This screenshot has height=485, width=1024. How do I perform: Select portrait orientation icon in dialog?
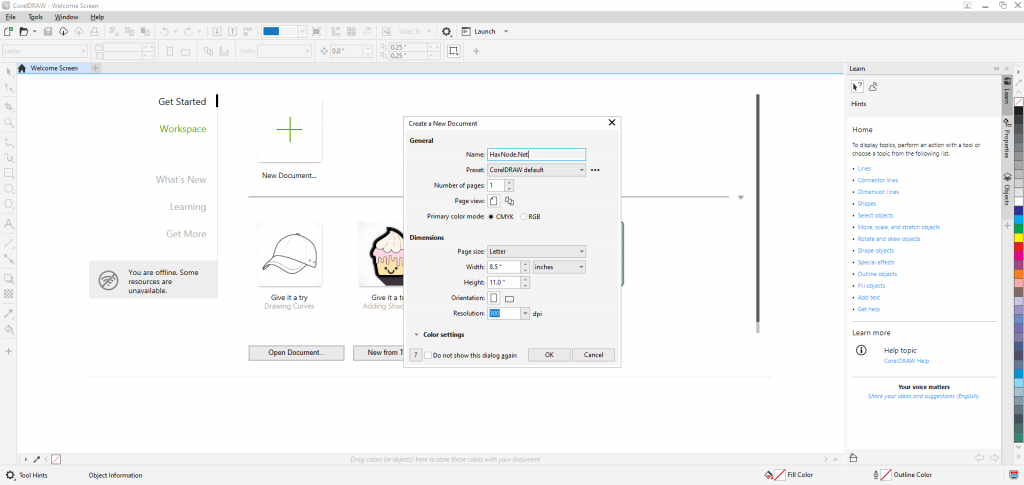point(493,298)
